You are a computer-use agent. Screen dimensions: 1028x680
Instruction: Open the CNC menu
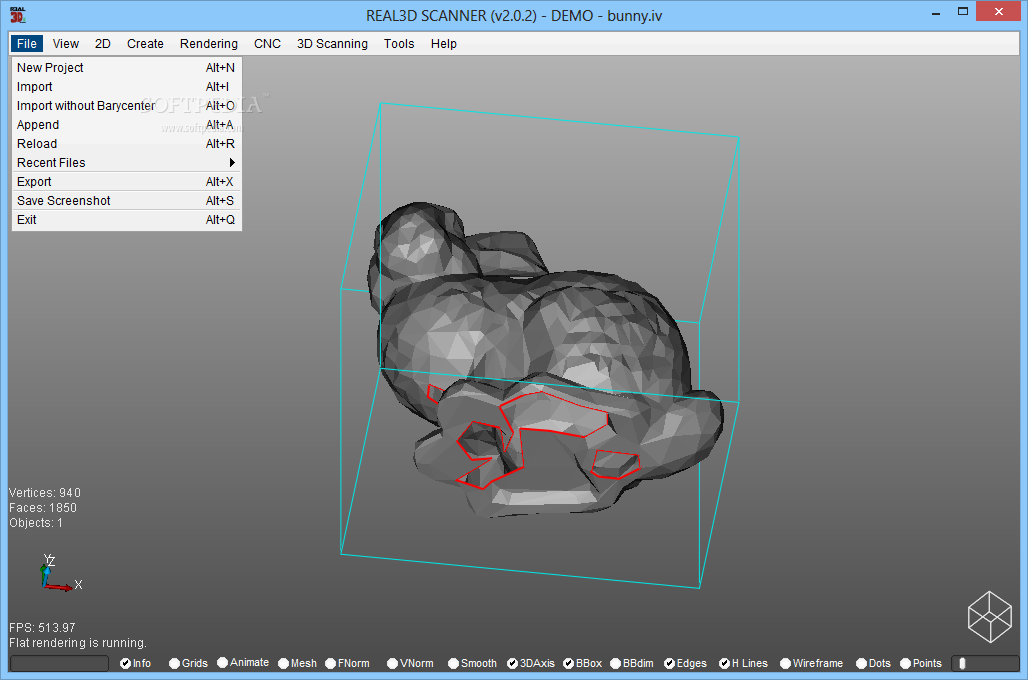pos(267,43)
